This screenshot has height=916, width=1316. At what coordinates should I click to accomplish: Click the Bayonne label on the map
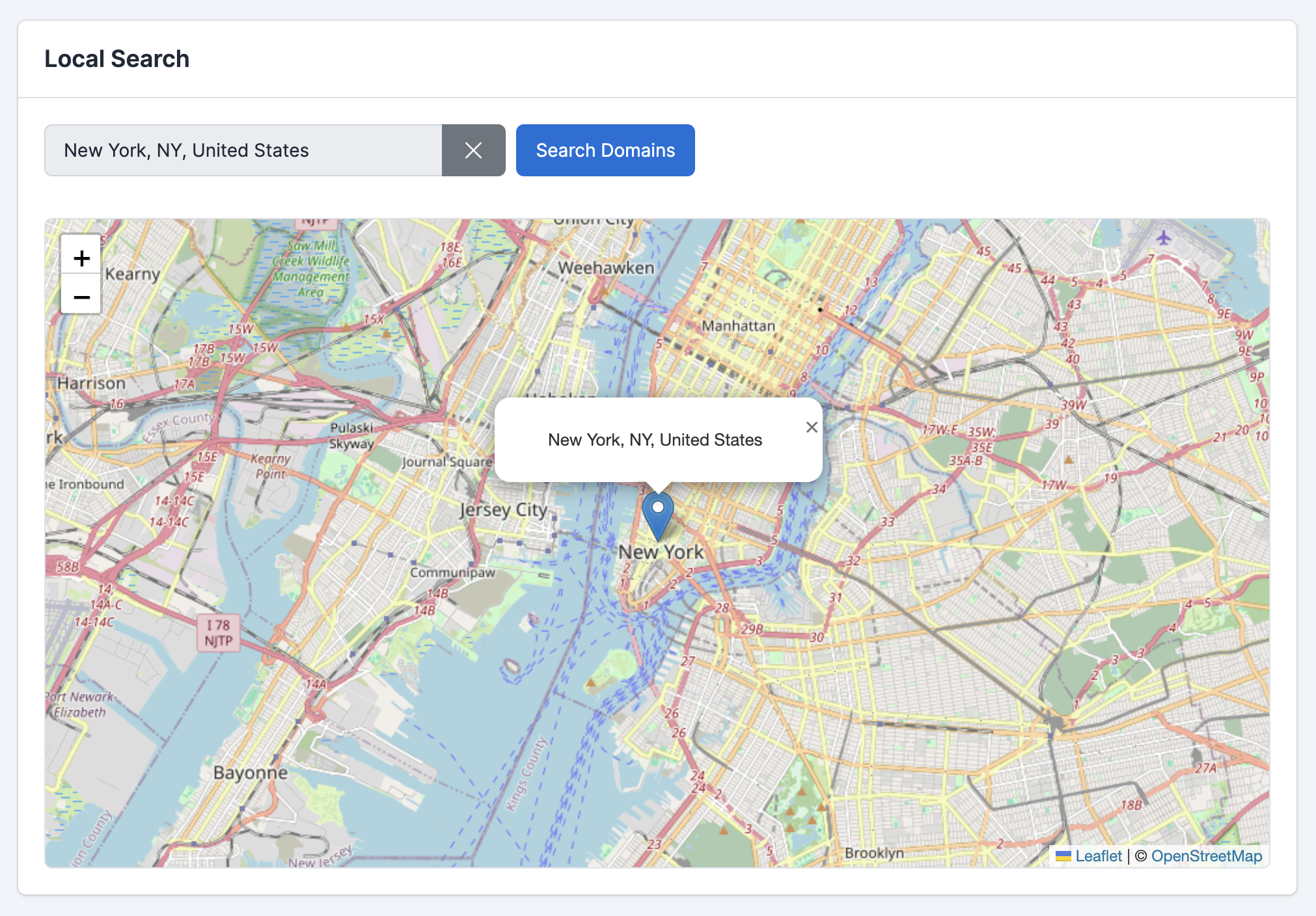click(251, 772)
